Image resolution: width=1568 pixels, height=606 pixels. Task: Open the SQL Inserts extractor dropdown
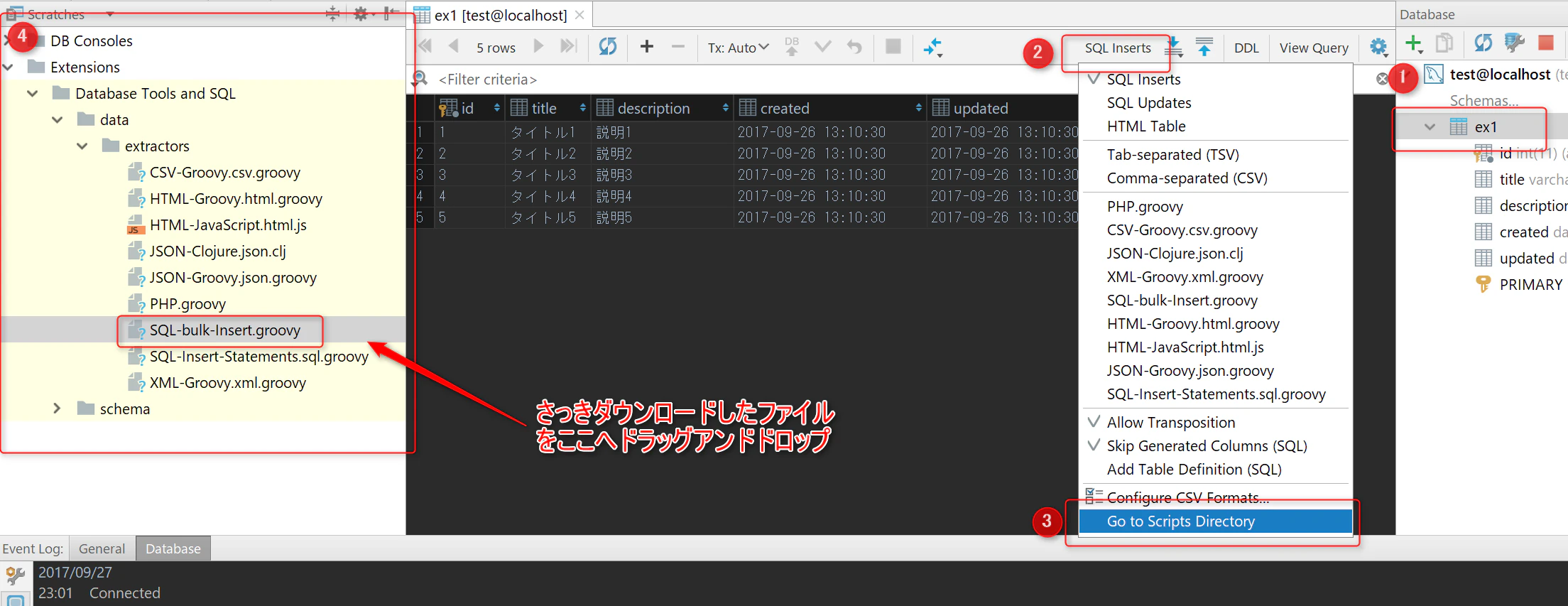1117,48
